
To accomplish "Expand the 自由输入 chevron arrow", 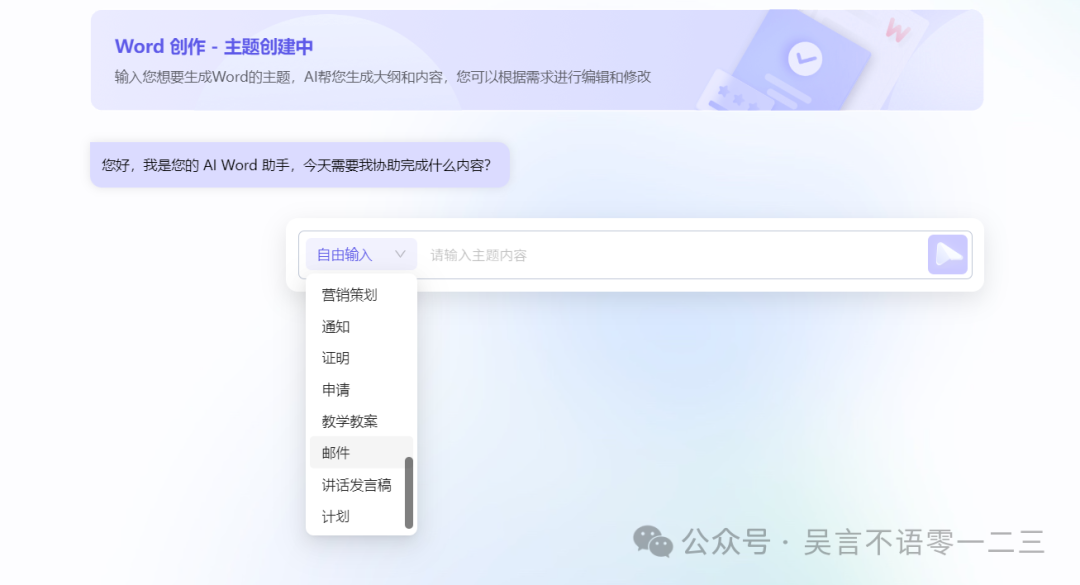I will pyautogui.click(x=401, y=254).
